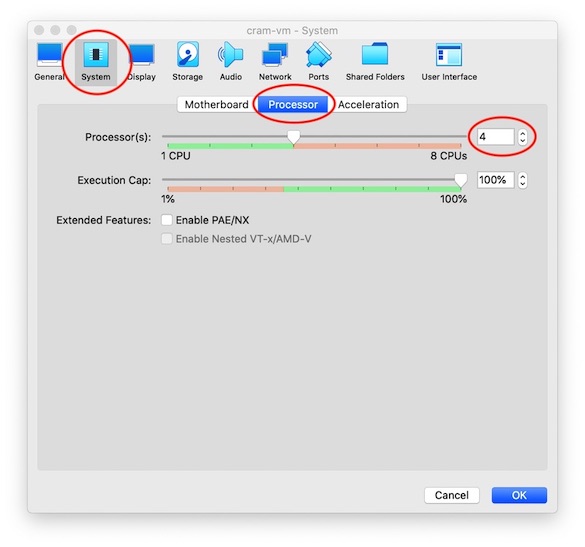This screenshot has height=547, width=585.
Task: Open the General settings section
Action: [x=49, y=62]
